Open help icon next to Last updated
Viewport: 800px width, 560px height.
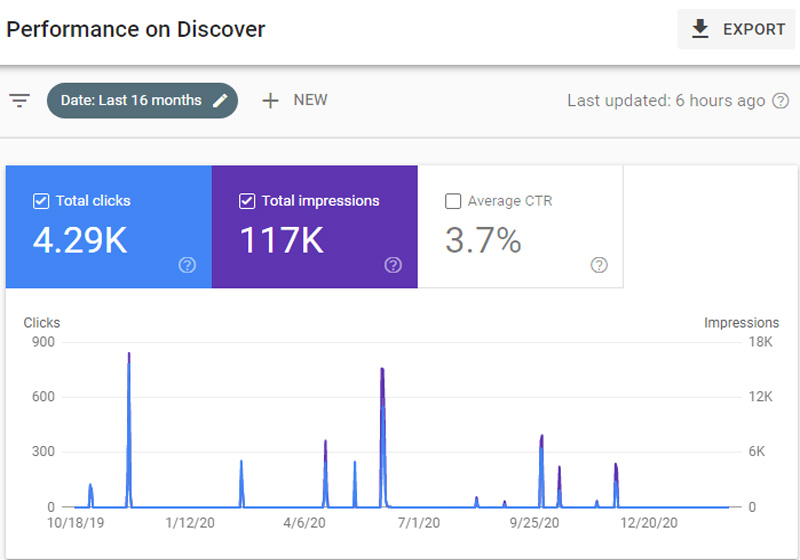pos(781,101)
